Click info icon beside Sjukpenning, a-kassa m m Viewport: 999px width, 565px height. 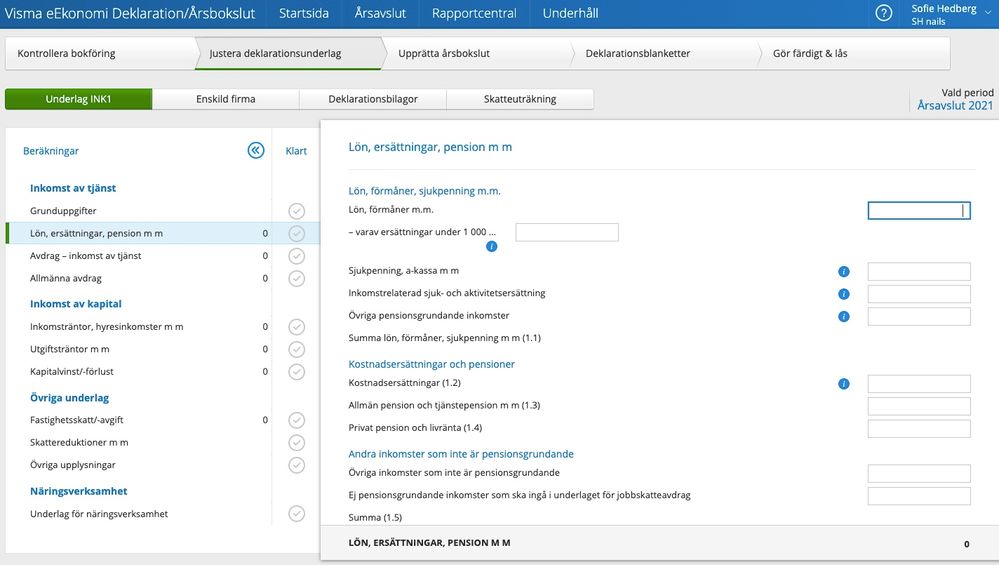coord(843,272)
